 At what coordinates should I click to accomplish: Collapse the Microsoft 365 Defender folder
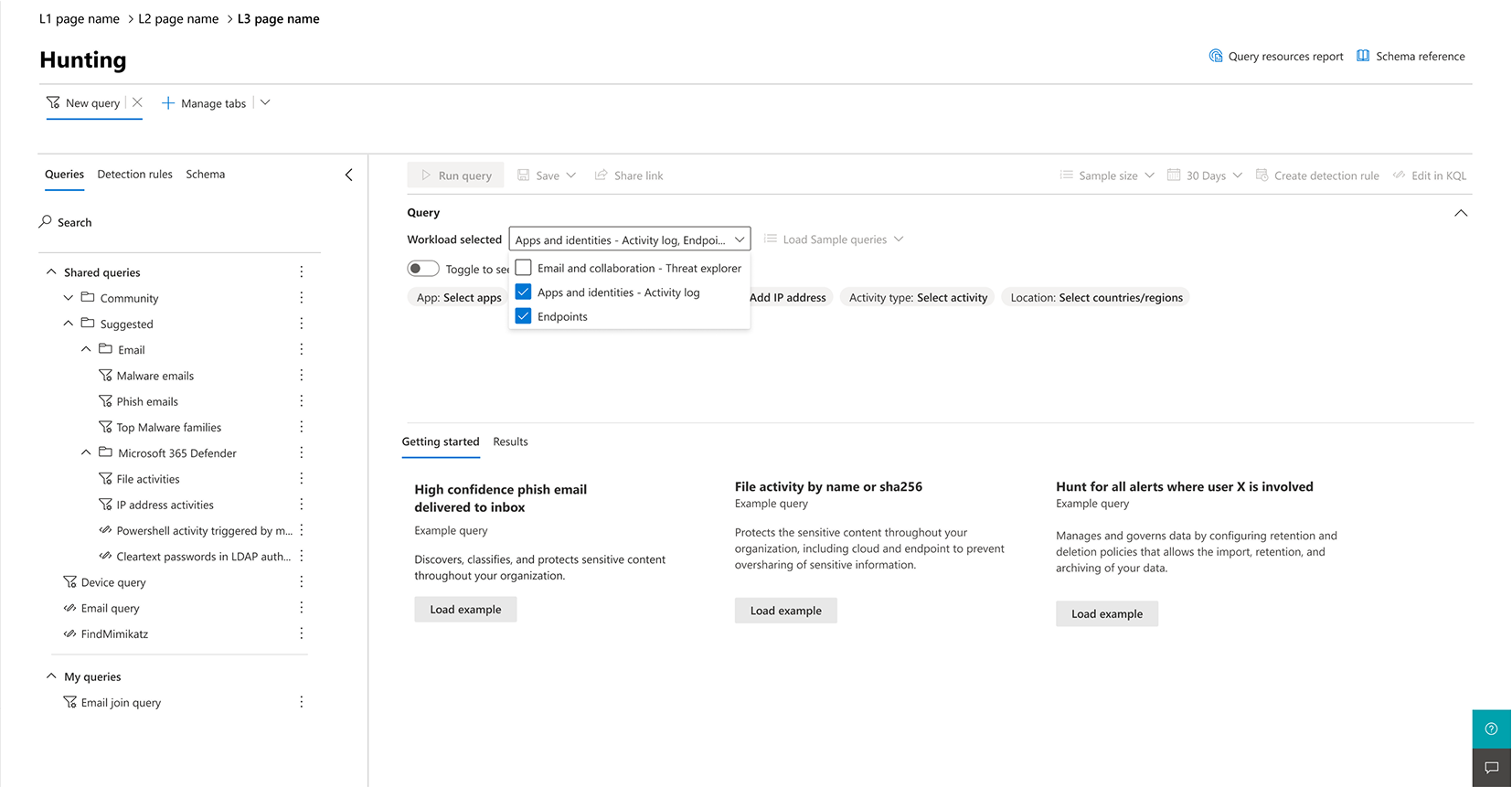coord(86,452)
